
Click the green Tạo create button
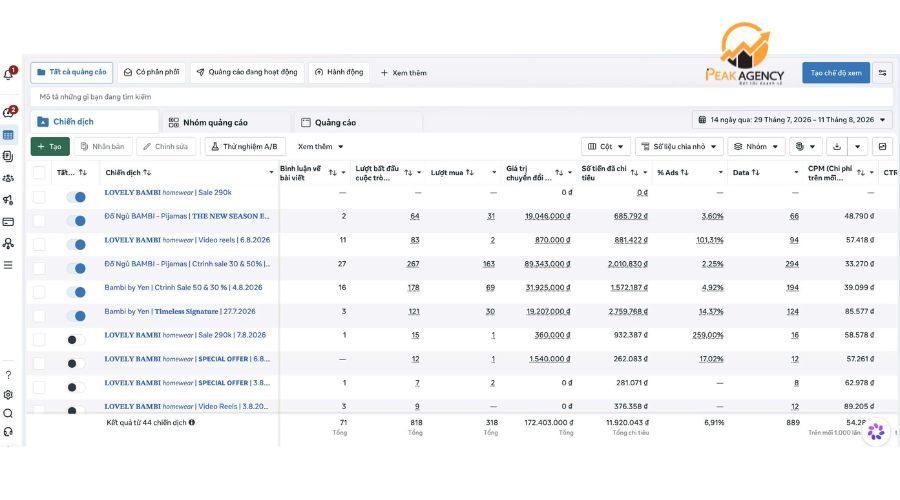tap(50, 146)
